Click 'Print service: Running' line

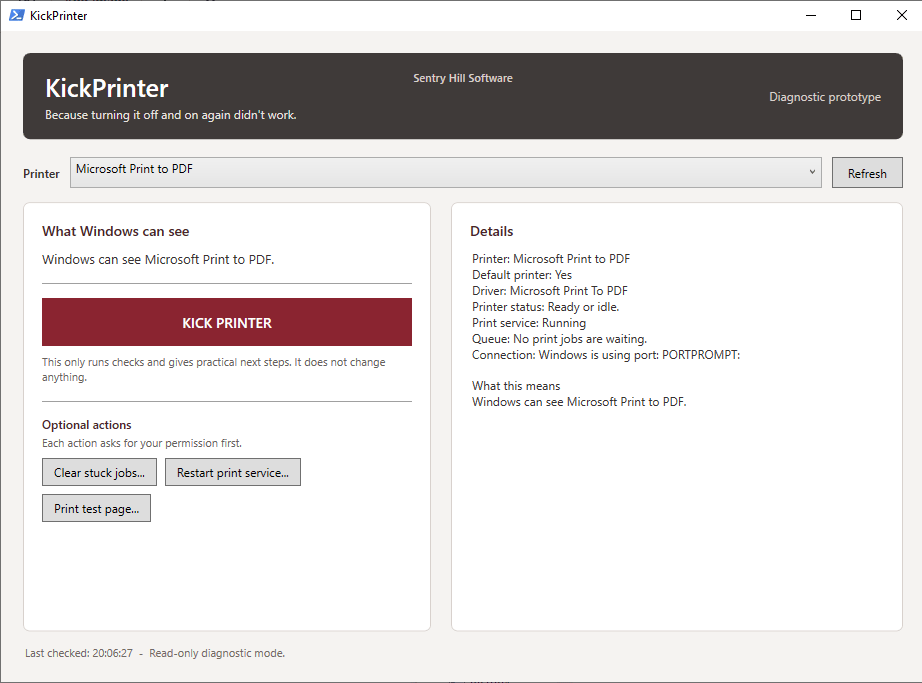(x=529, y=323)
